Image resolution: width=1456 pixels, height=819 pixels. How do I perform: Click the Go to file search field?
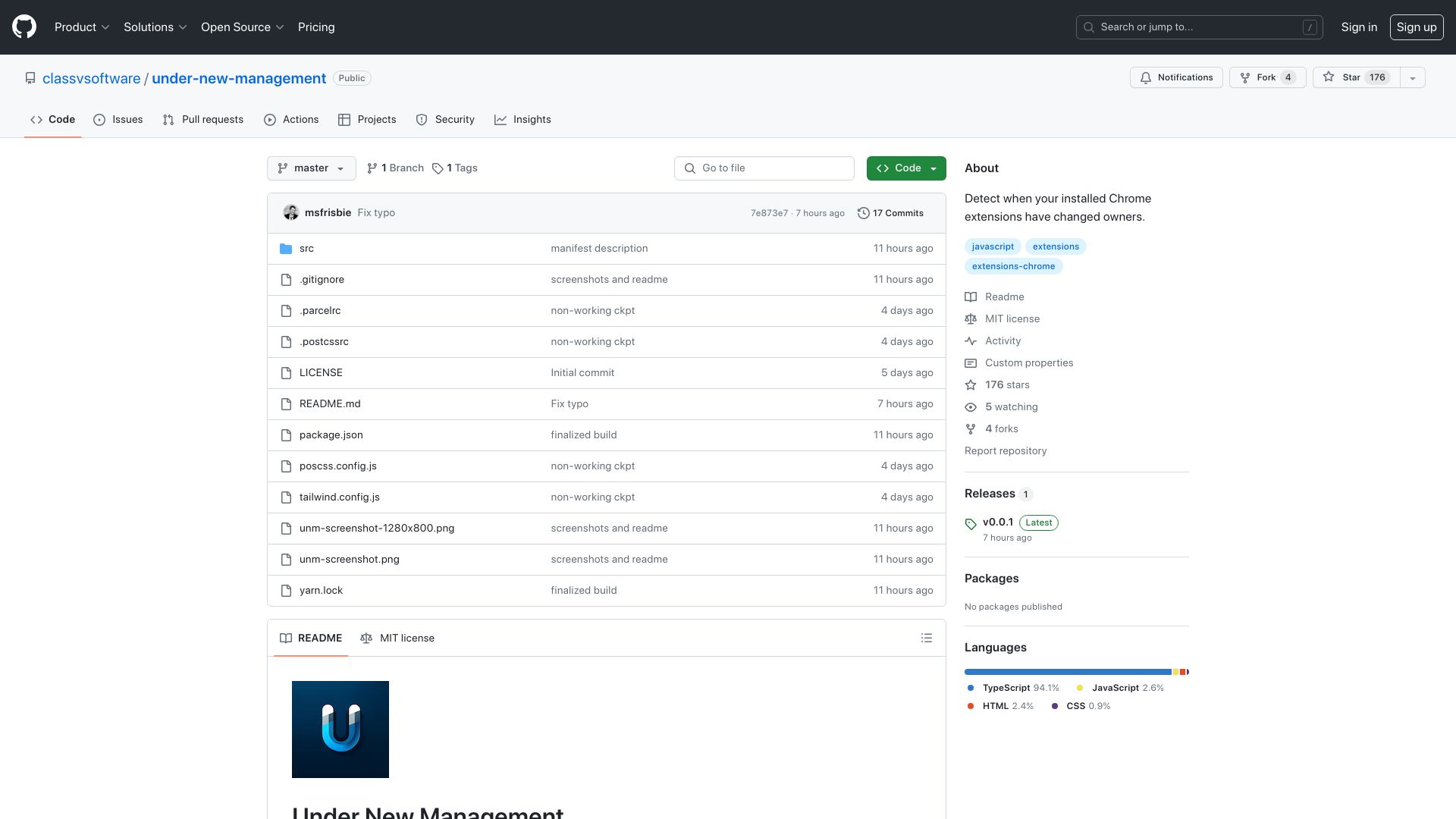[764, 168]
